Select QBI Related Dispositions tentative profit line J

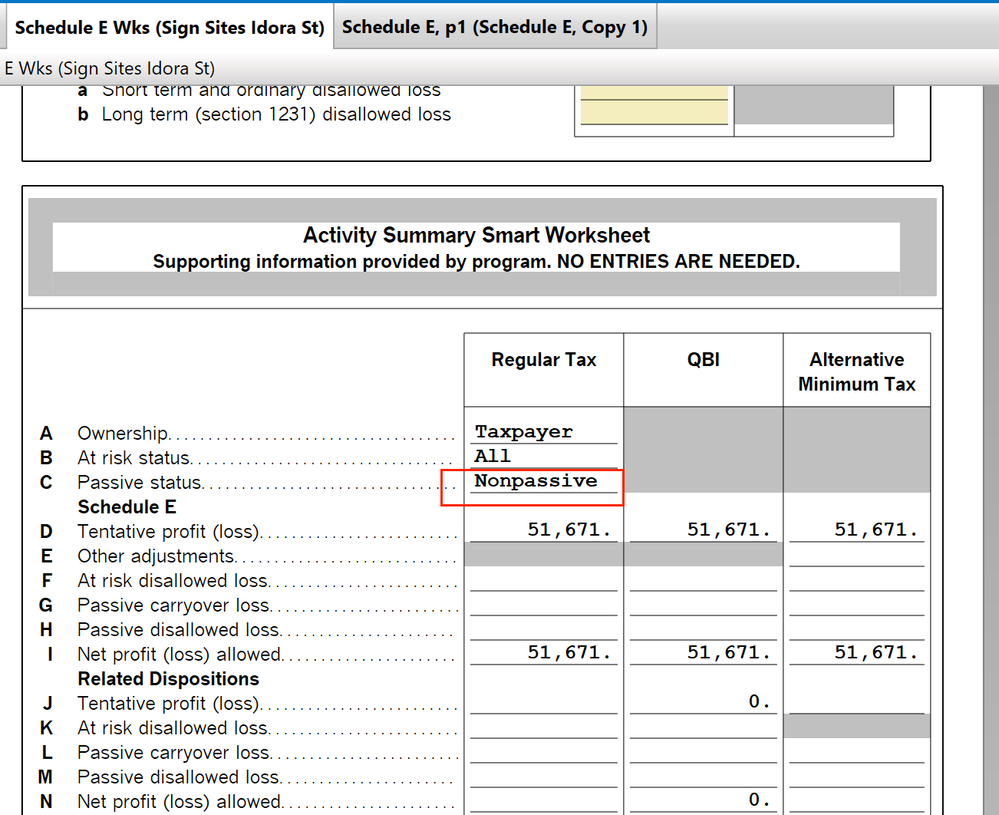[703, 702]
